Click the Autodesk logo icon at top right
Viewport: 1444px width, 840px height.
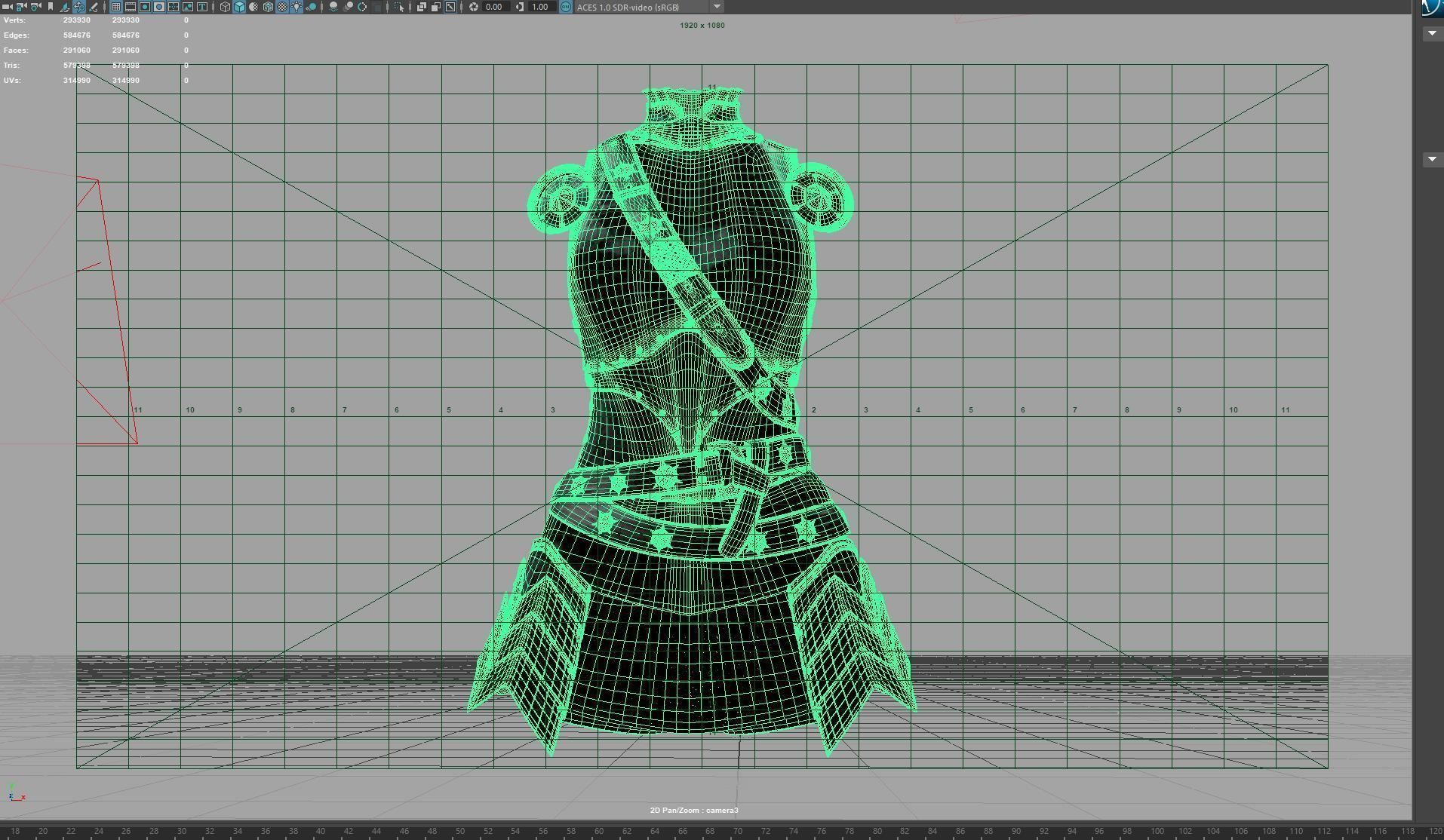(x=1433, y=8)
